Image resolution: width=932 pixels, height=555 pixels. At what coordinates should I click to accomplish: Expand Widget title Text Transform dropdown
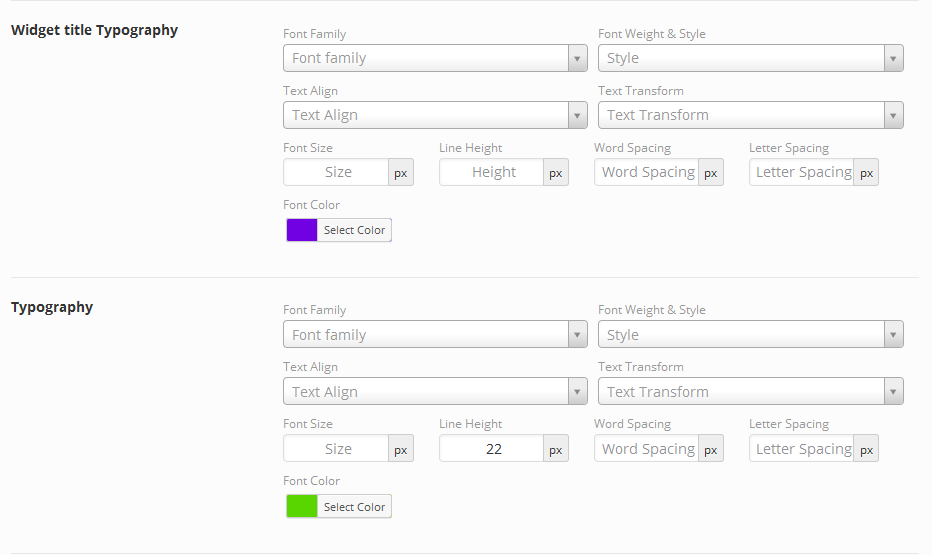[x=751, y=115]
